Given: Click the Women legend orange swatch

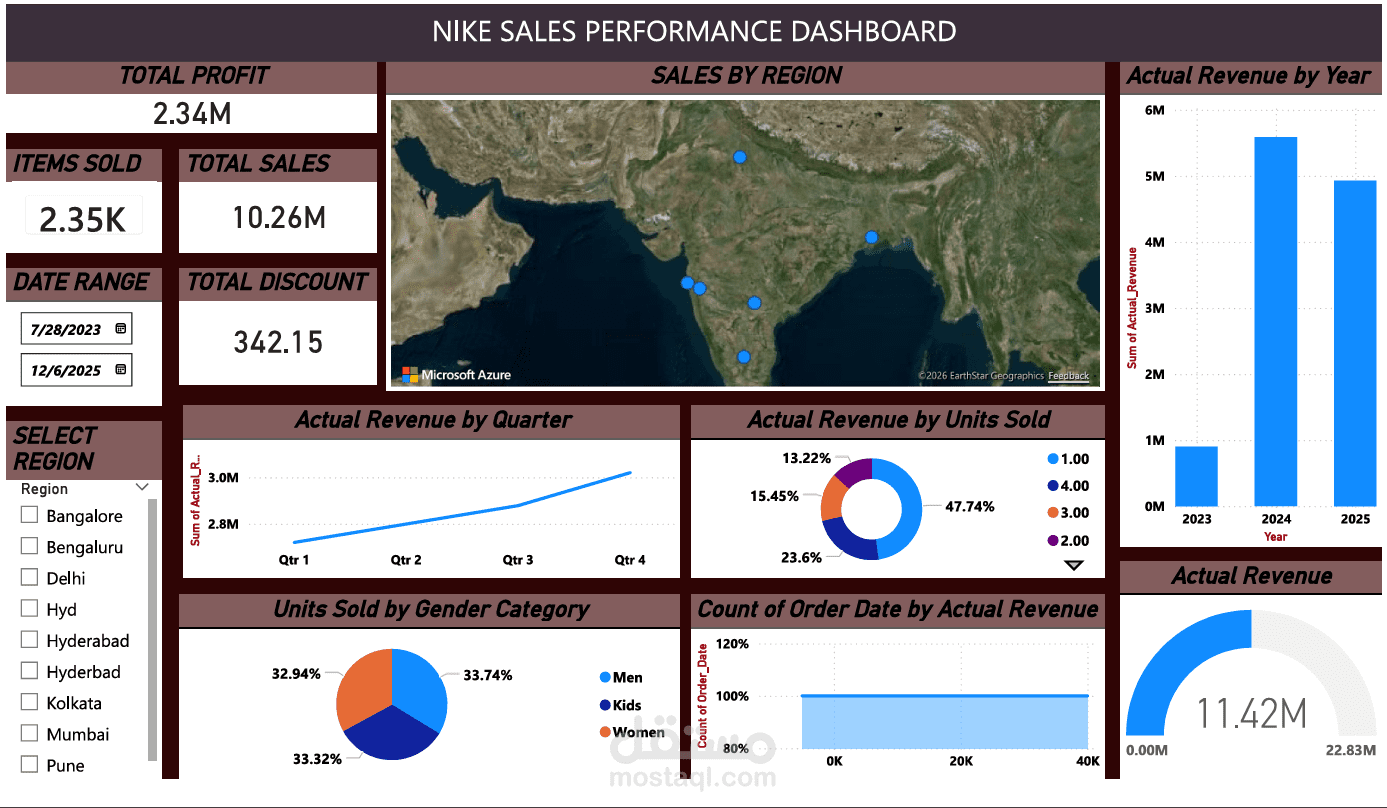Looking at the screenshot, I should (x=605, y=732).
